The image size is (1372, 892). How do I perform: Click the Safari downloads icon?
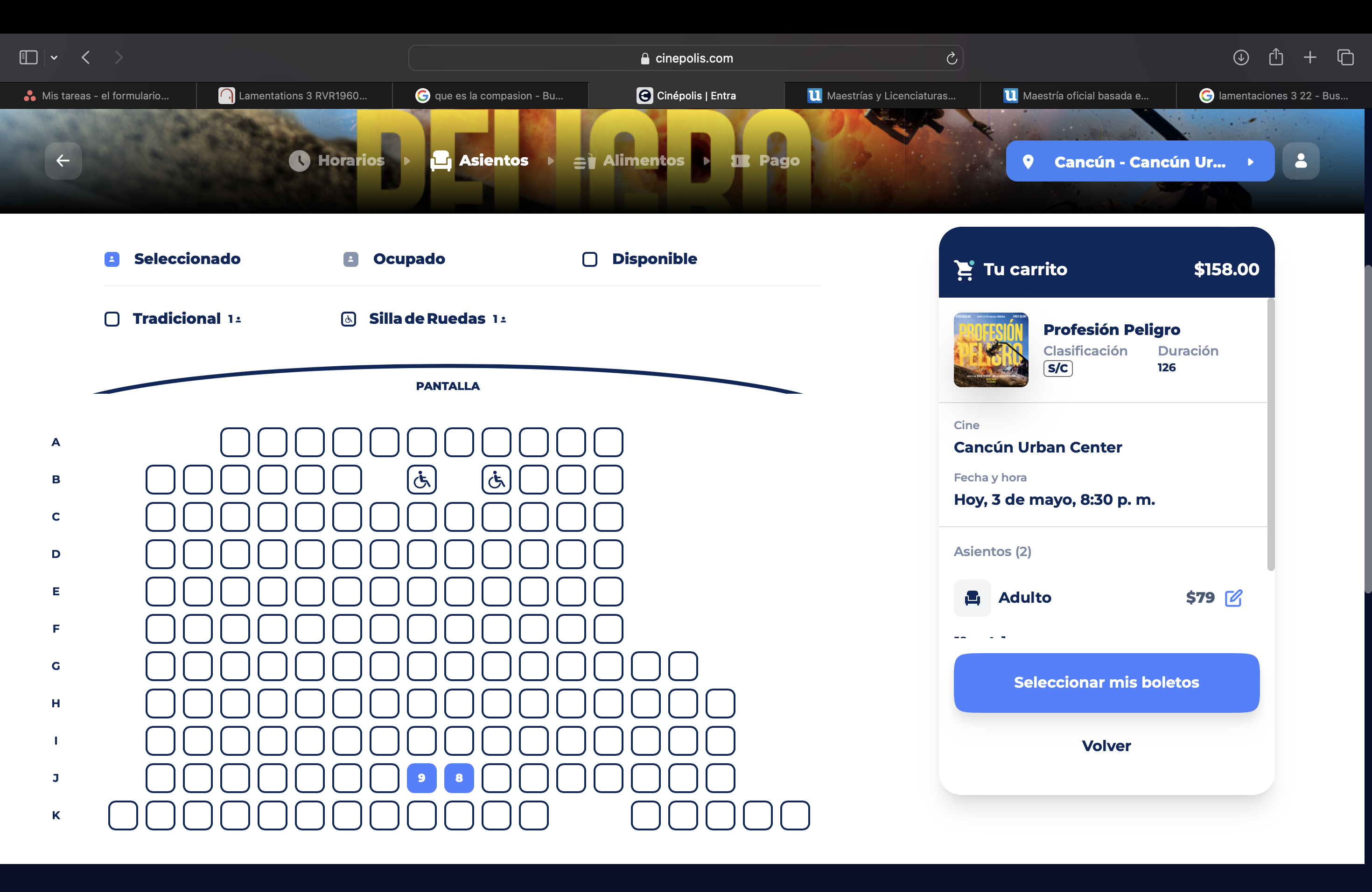click(1240, 58)
